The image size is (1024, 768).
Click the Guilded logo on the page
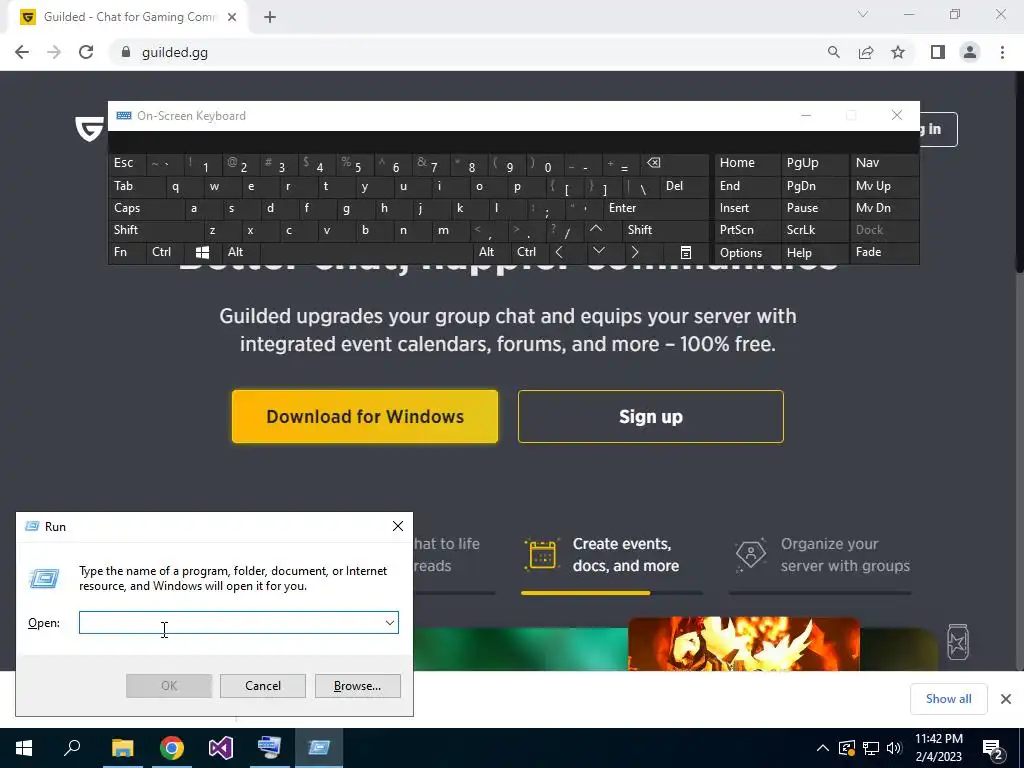89,129
